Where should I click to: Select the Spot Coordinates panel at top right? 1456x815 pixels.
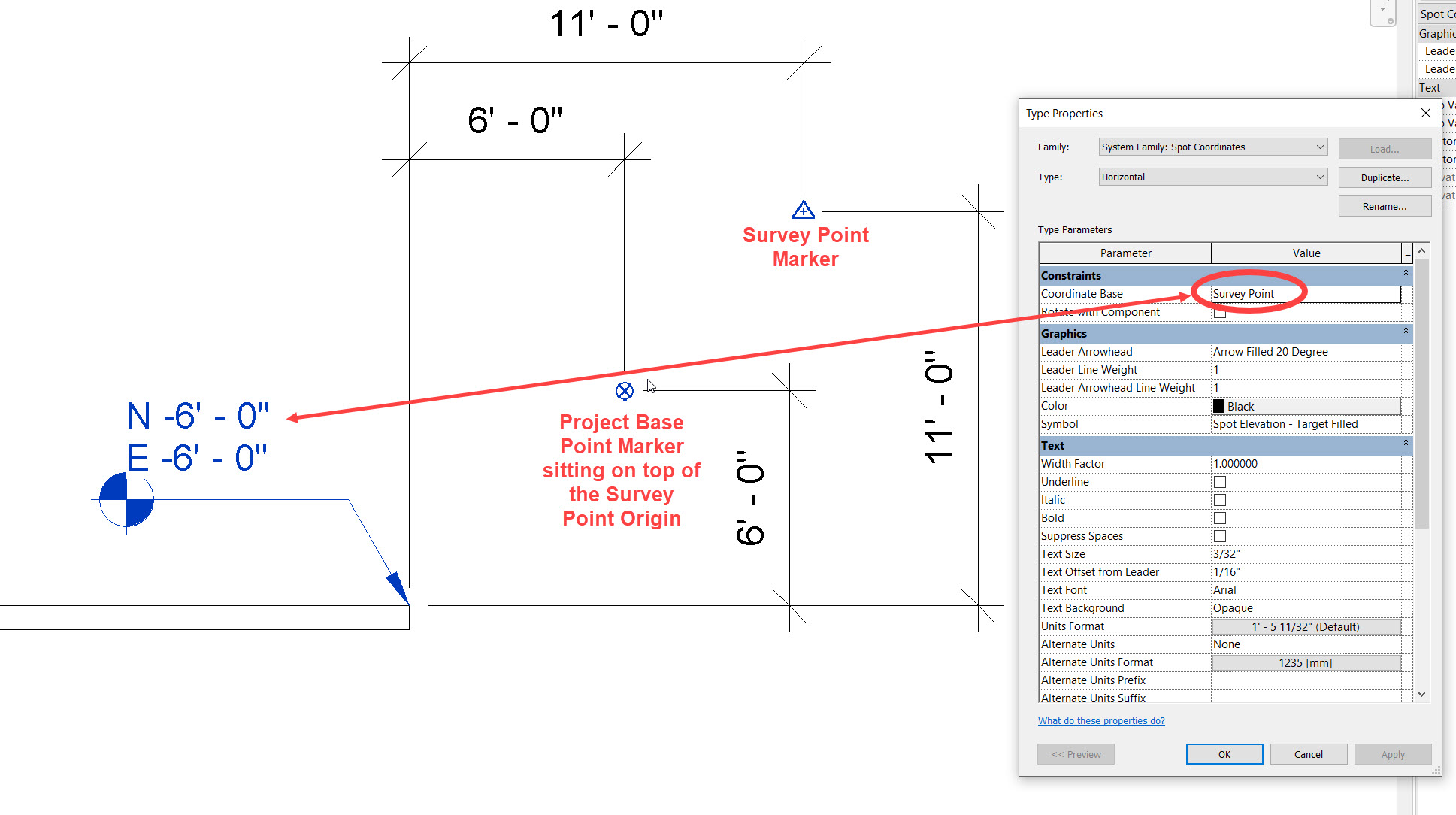[x=1436, y=13]
